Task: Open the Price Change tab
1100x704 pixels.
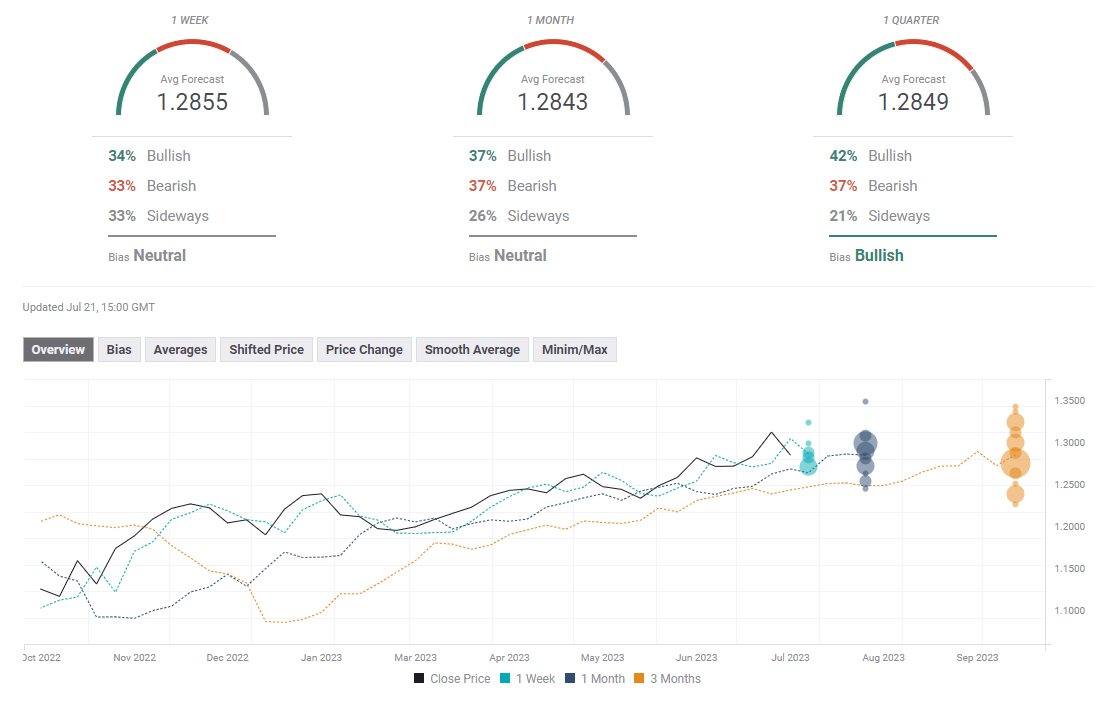Action: (364, 349)
